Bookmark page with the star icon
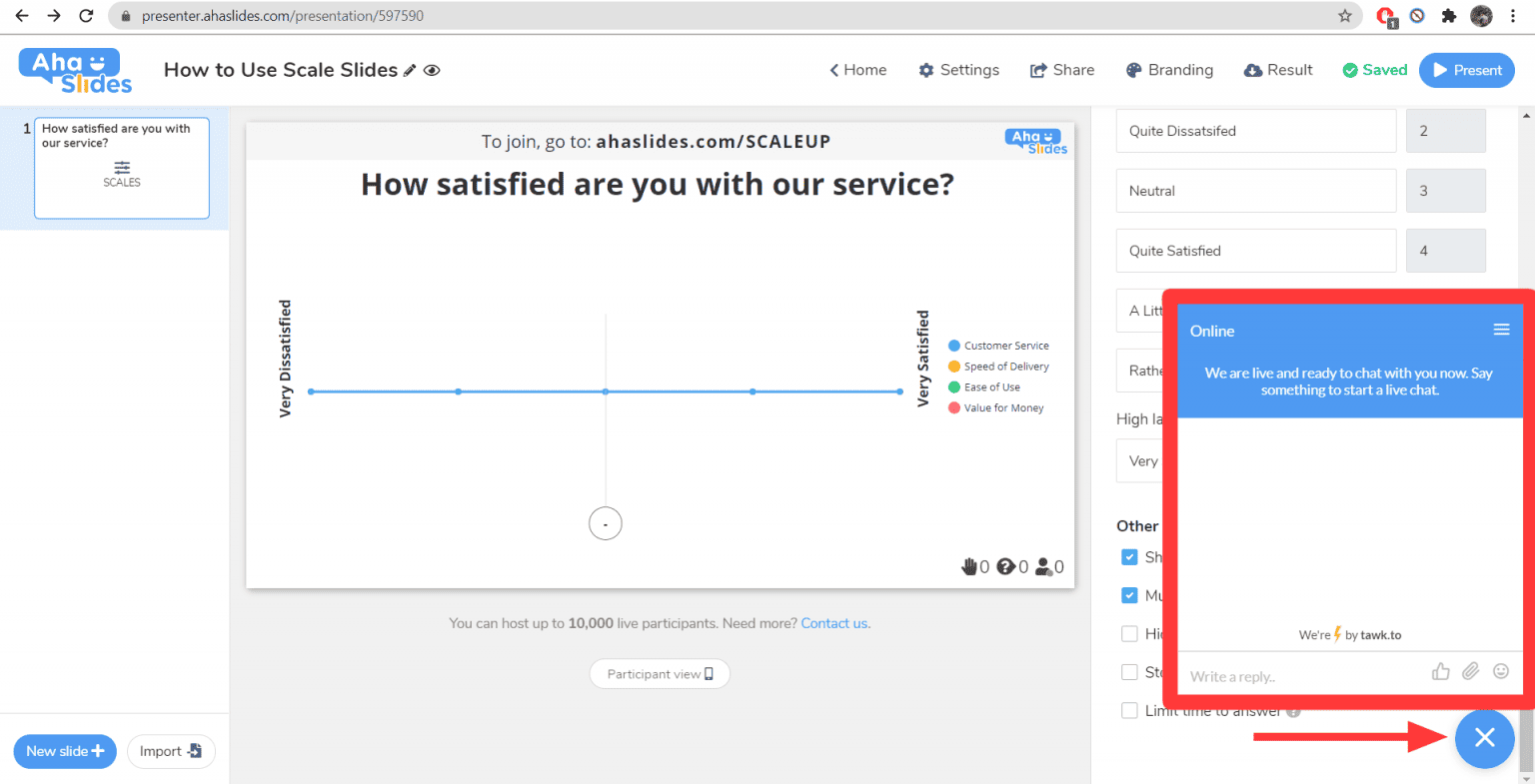The image size is (1535, 784). coord(1344,16)
